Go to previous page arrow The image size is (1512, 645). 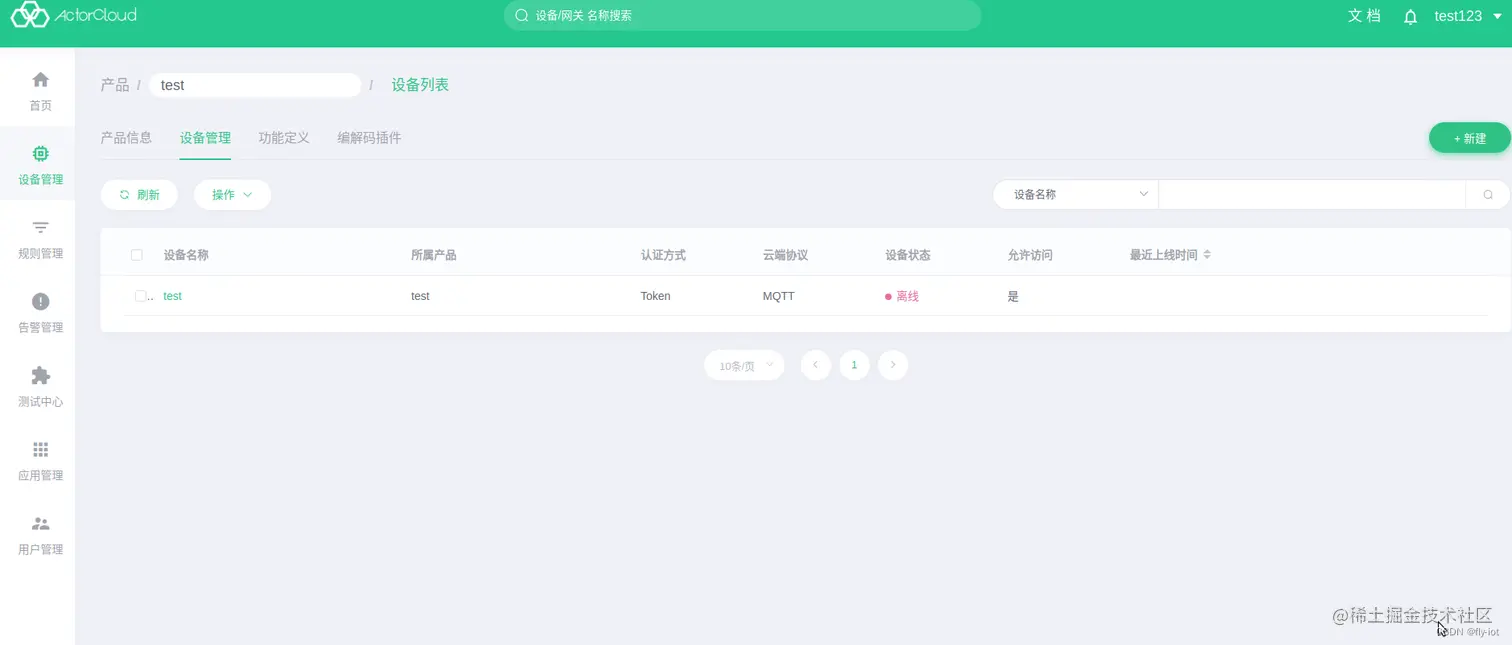[815, 365]
